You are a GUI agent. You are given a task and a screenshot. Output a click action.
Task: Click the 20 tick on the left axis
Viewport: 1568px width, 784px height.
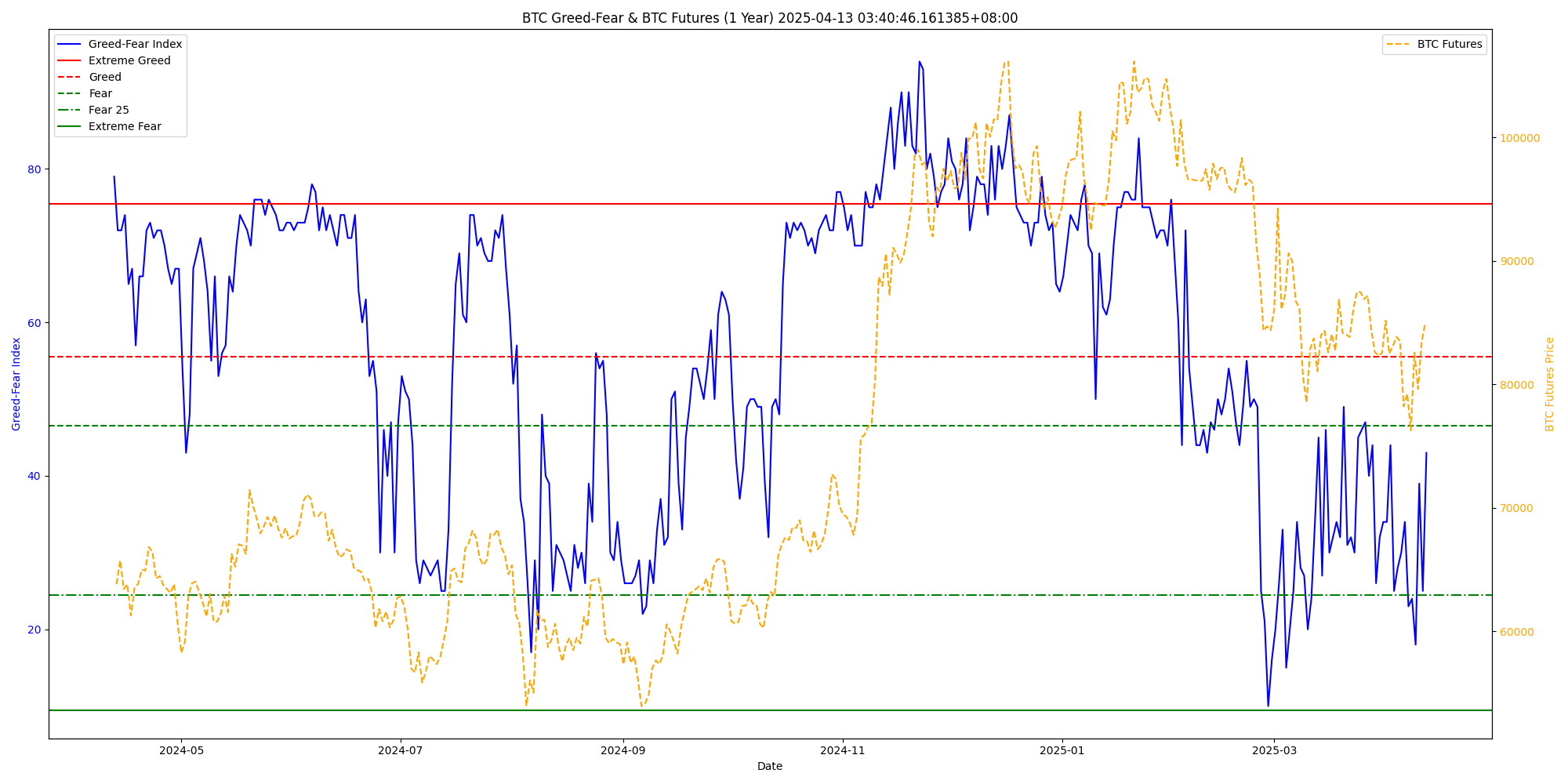coord(34,630)
